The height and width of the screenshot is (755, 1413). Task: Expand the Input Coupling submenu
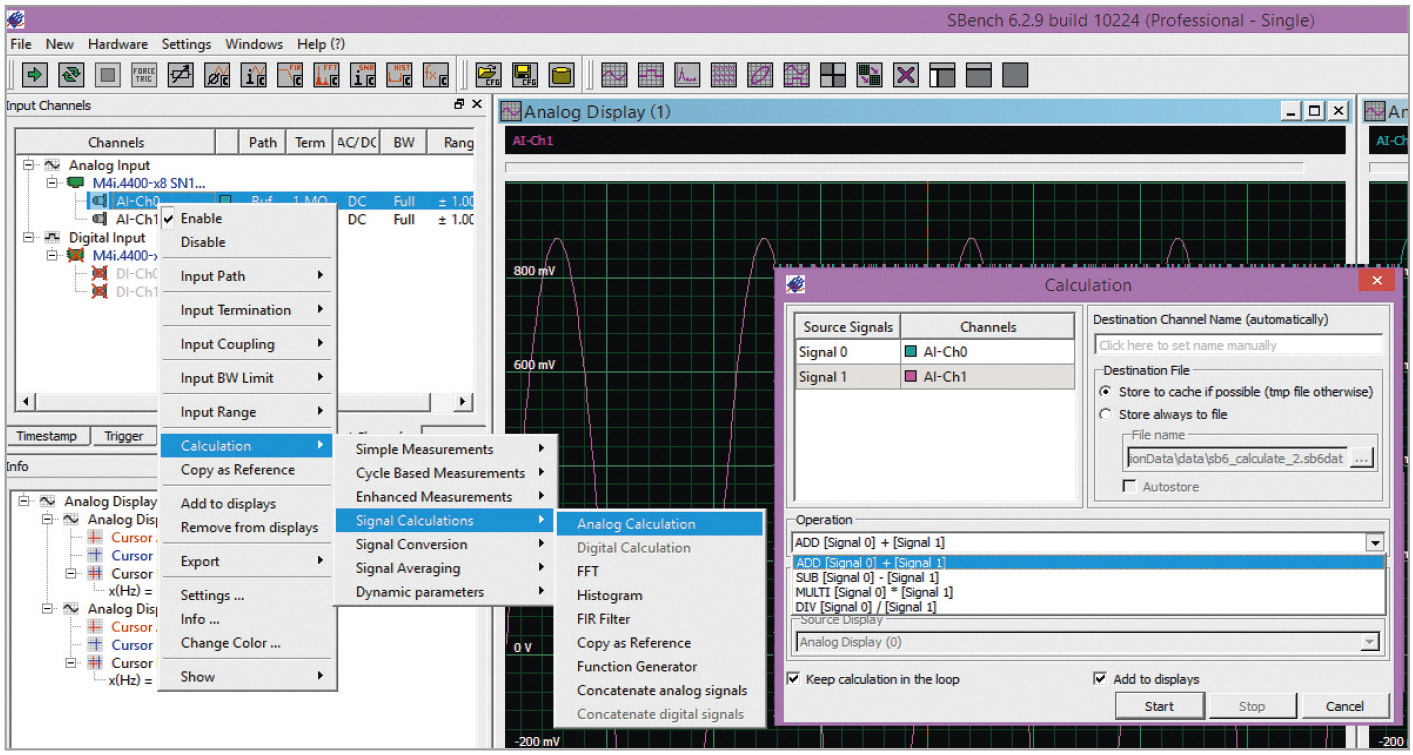point(249,344)
